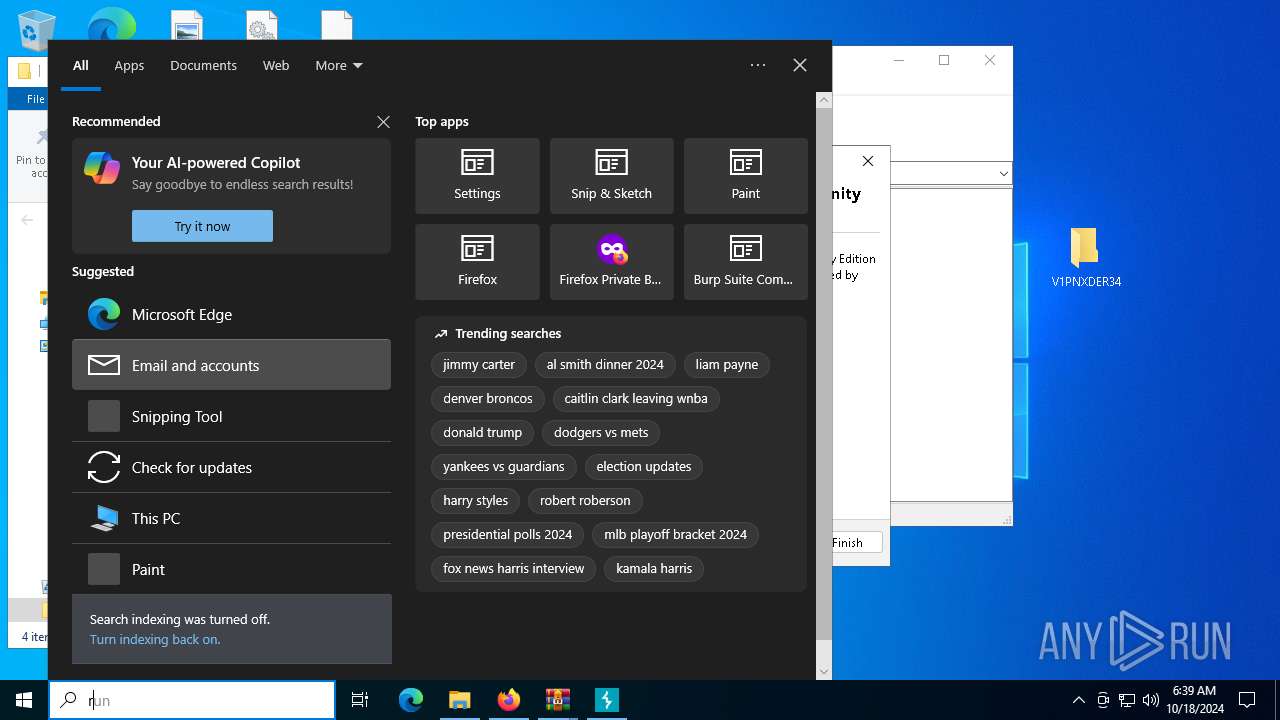
Task: Search fox news harris interview
Action: [514, 568]
